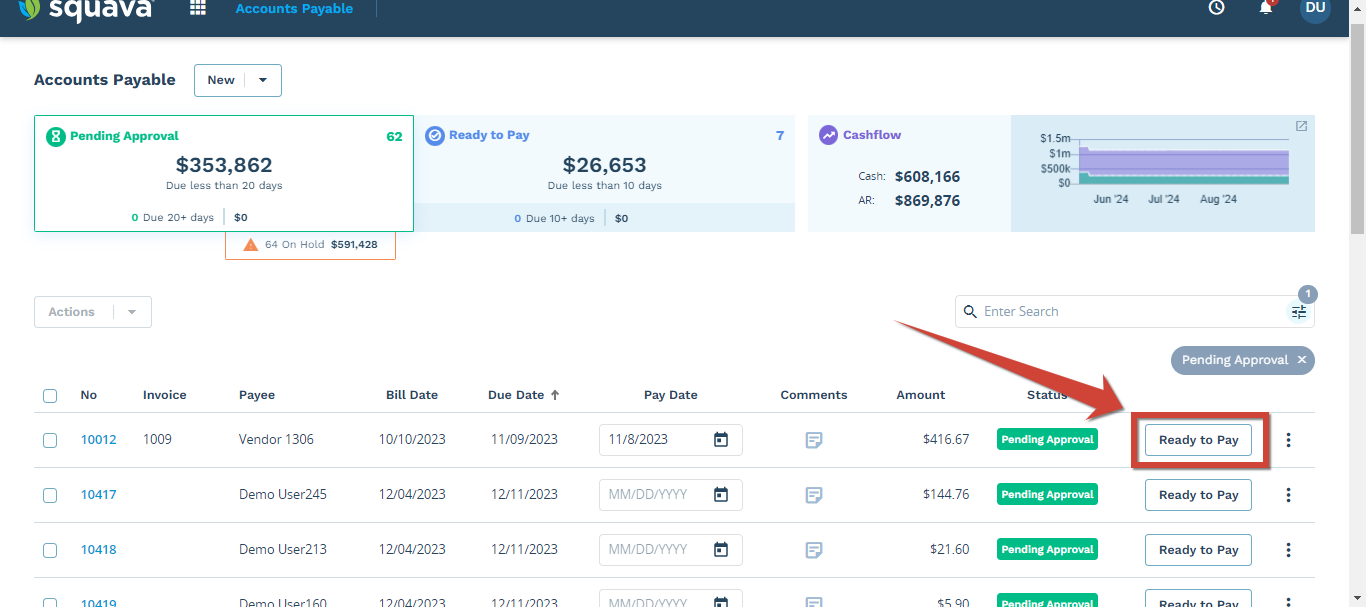Mark bill 10012 Ready to Pay

1198,440
